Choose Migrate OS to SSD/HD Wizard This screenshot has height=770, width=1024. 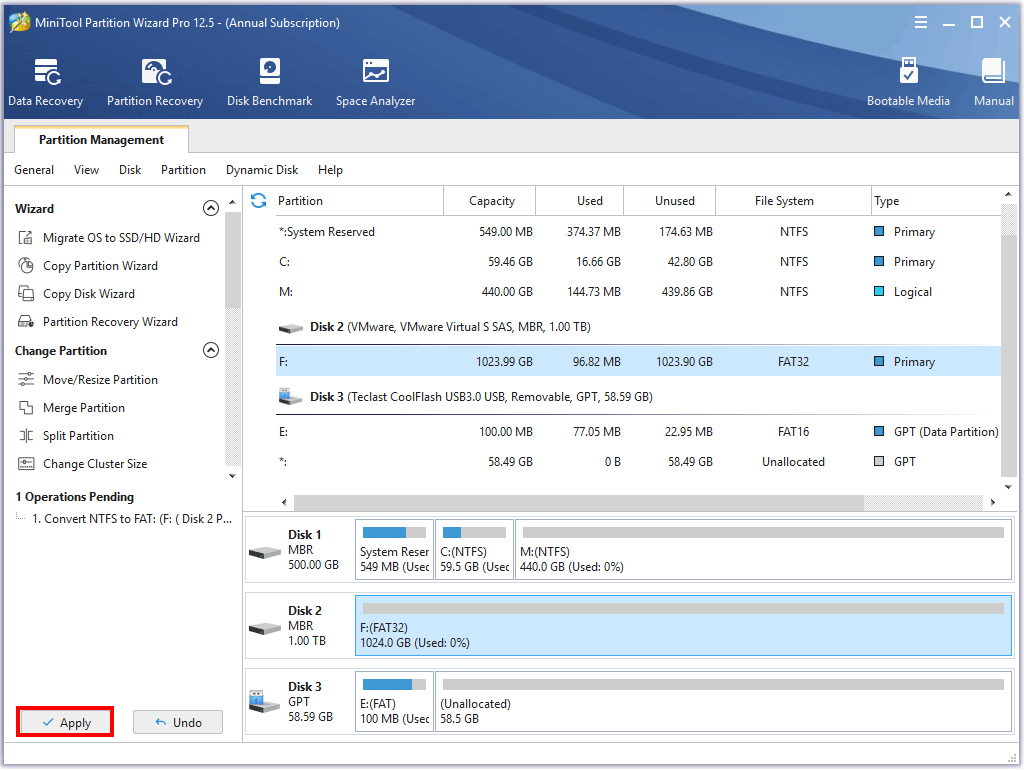tap(121, 238)
